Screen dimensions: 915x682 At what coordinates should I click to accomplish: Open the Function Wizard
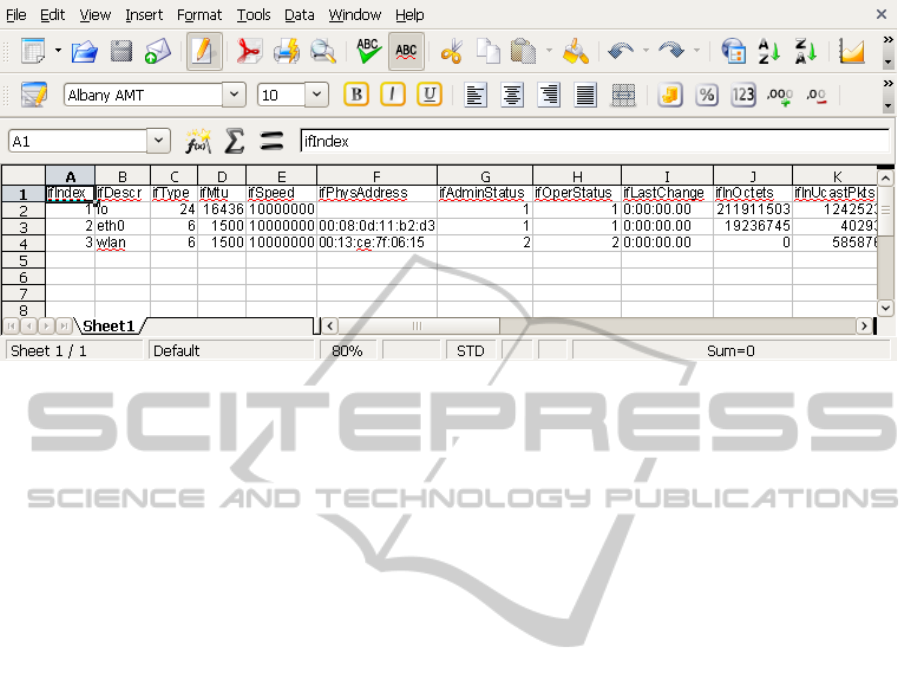198,141
